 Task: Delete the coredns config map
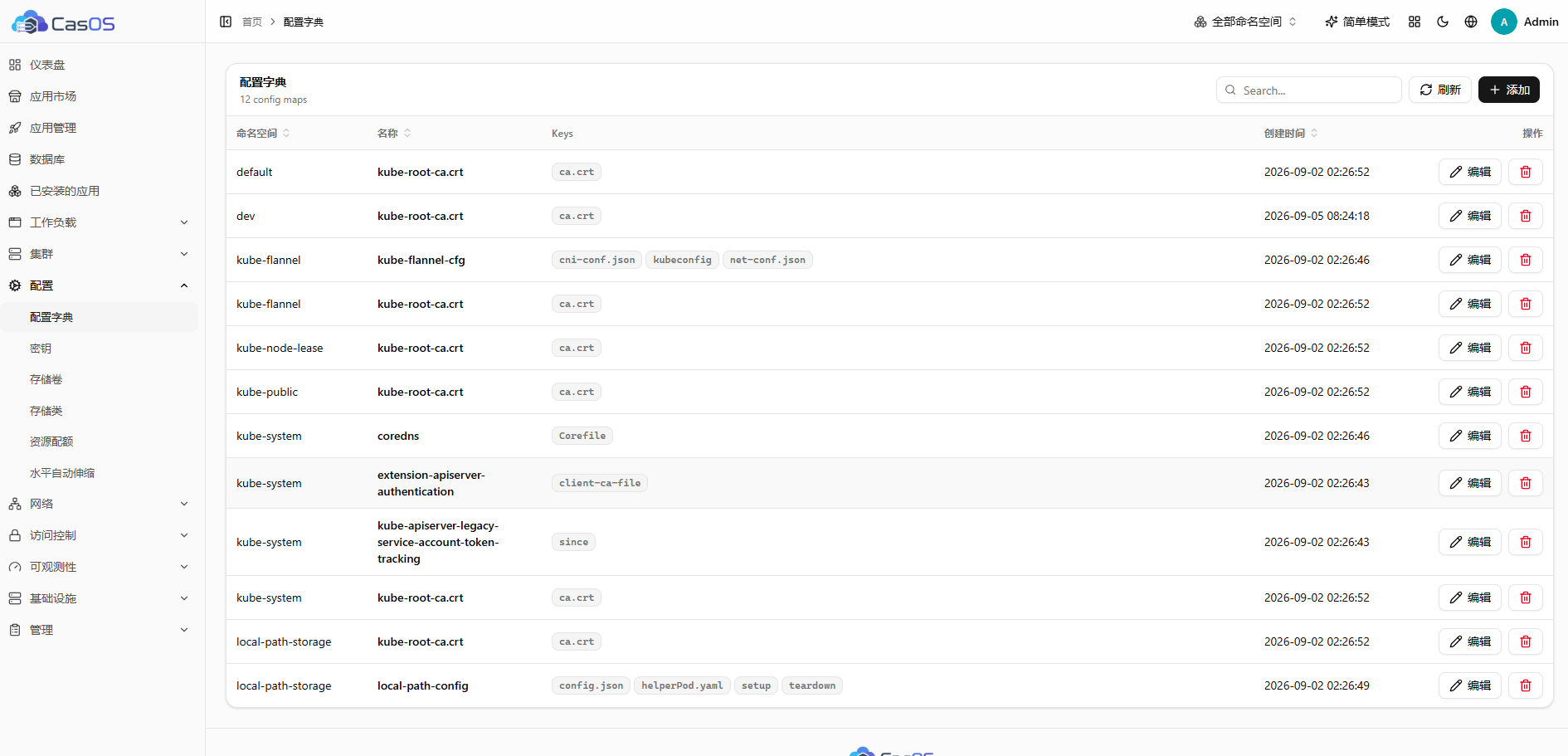(x=1525, y=436)
